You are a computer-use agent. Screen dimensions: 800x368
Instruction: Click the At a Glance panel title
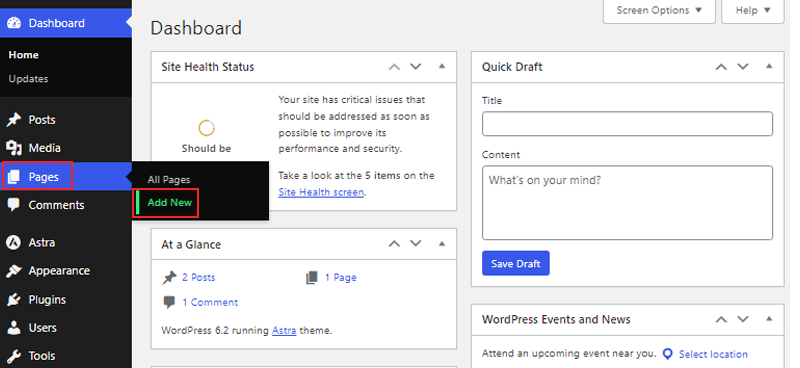pyautogui.click(x=191, y=244)
